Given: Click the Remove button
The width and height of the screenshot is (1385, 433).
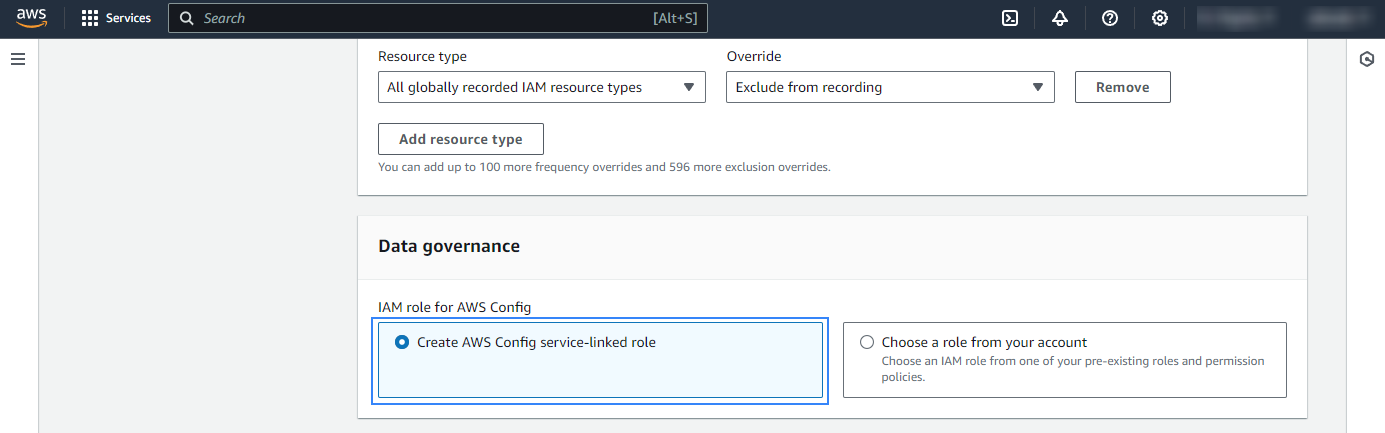Looking at the screenshot, I should 1122,87.
